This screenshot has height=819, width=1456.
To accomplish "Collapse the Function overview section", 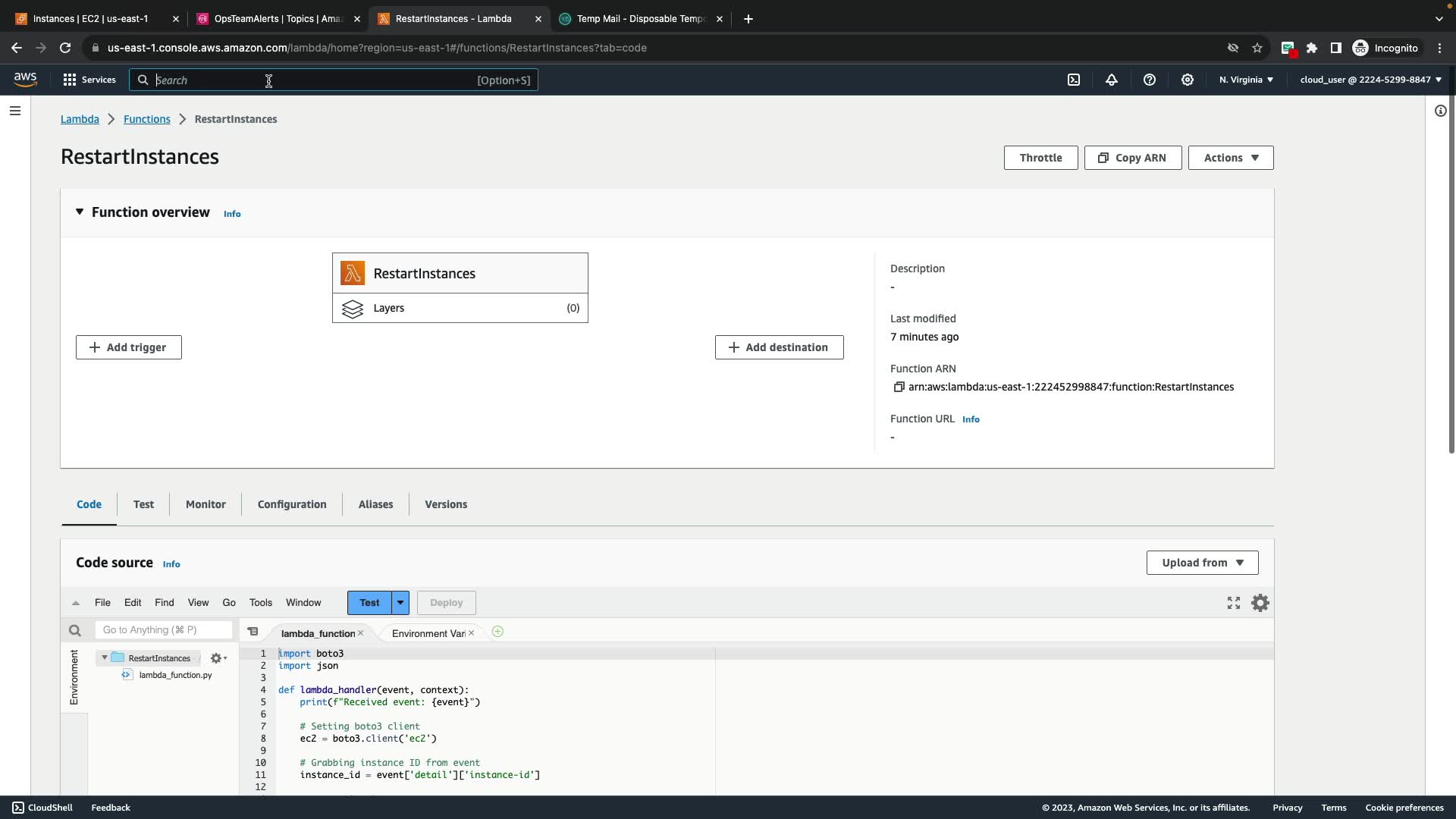I will (80, 212).
